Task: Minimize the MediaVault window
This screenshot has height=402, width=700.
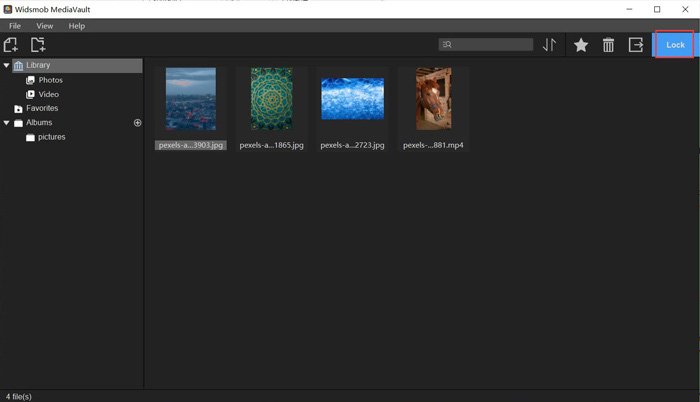Action: 629,9
